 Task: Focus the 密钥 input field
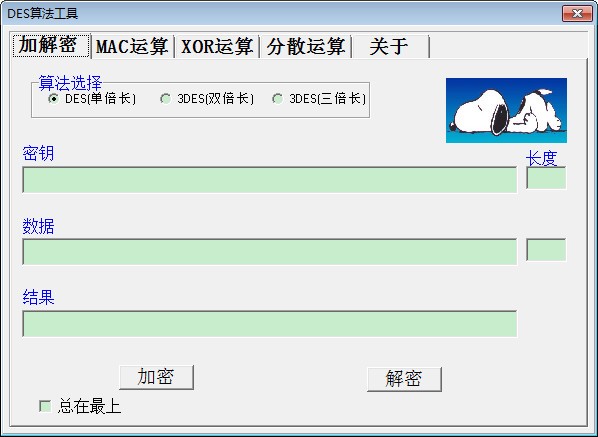[x=270, y=180]
